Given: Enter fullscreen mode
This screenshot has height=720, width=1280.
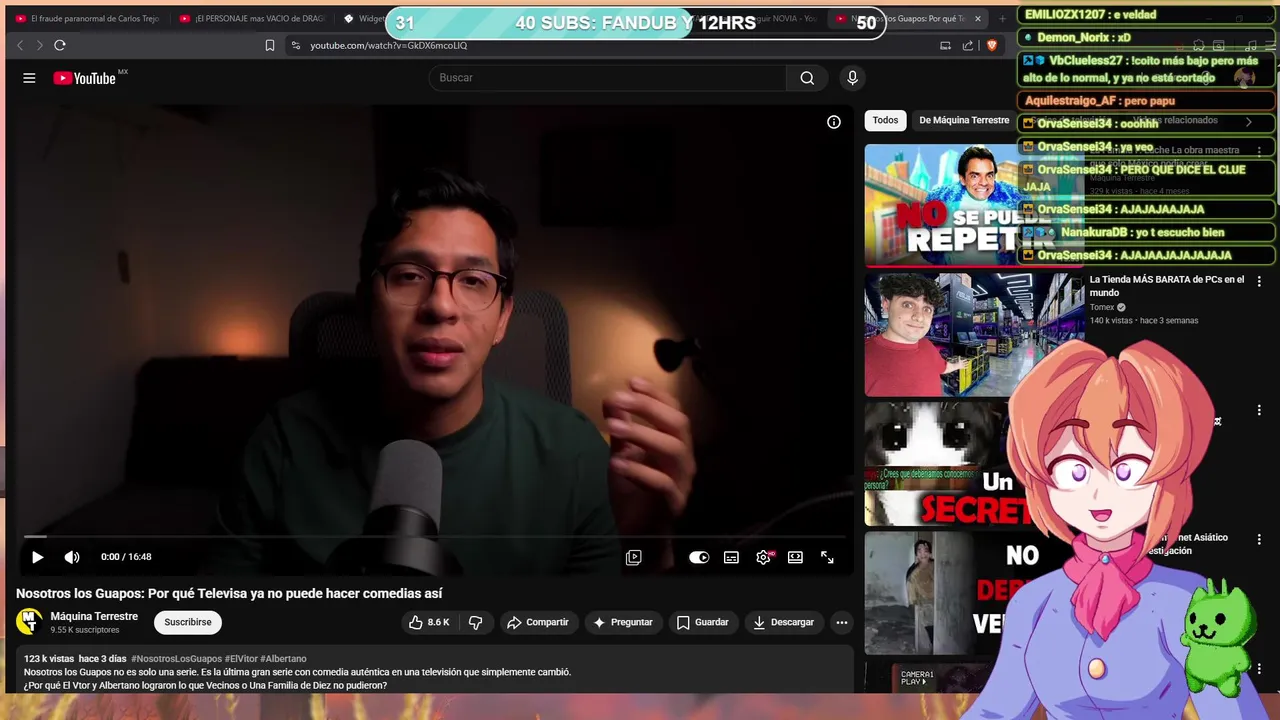Looking at the screenshot, I should (x=827, y=557).
